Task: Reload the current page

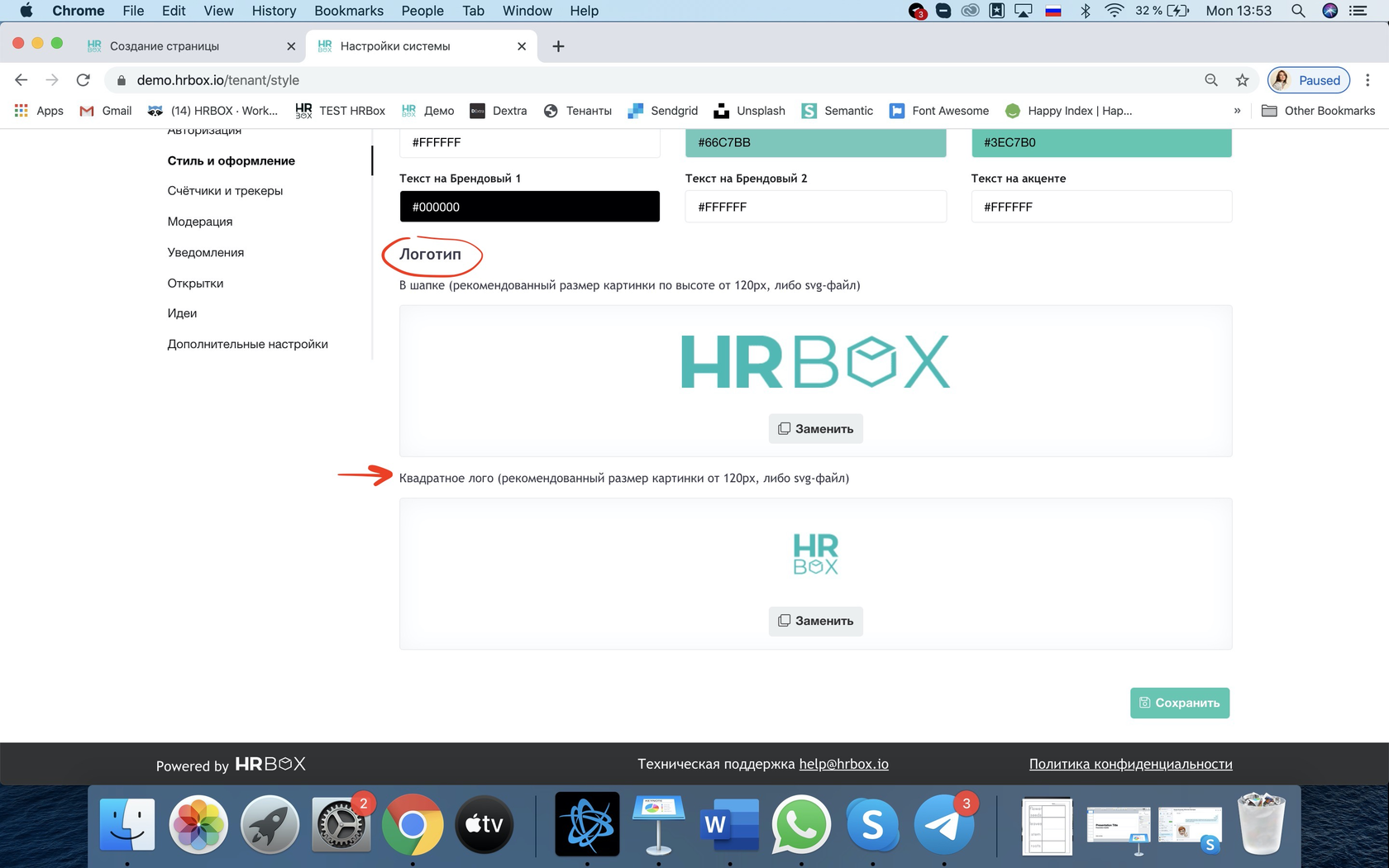Action: [x=83, y=80]
